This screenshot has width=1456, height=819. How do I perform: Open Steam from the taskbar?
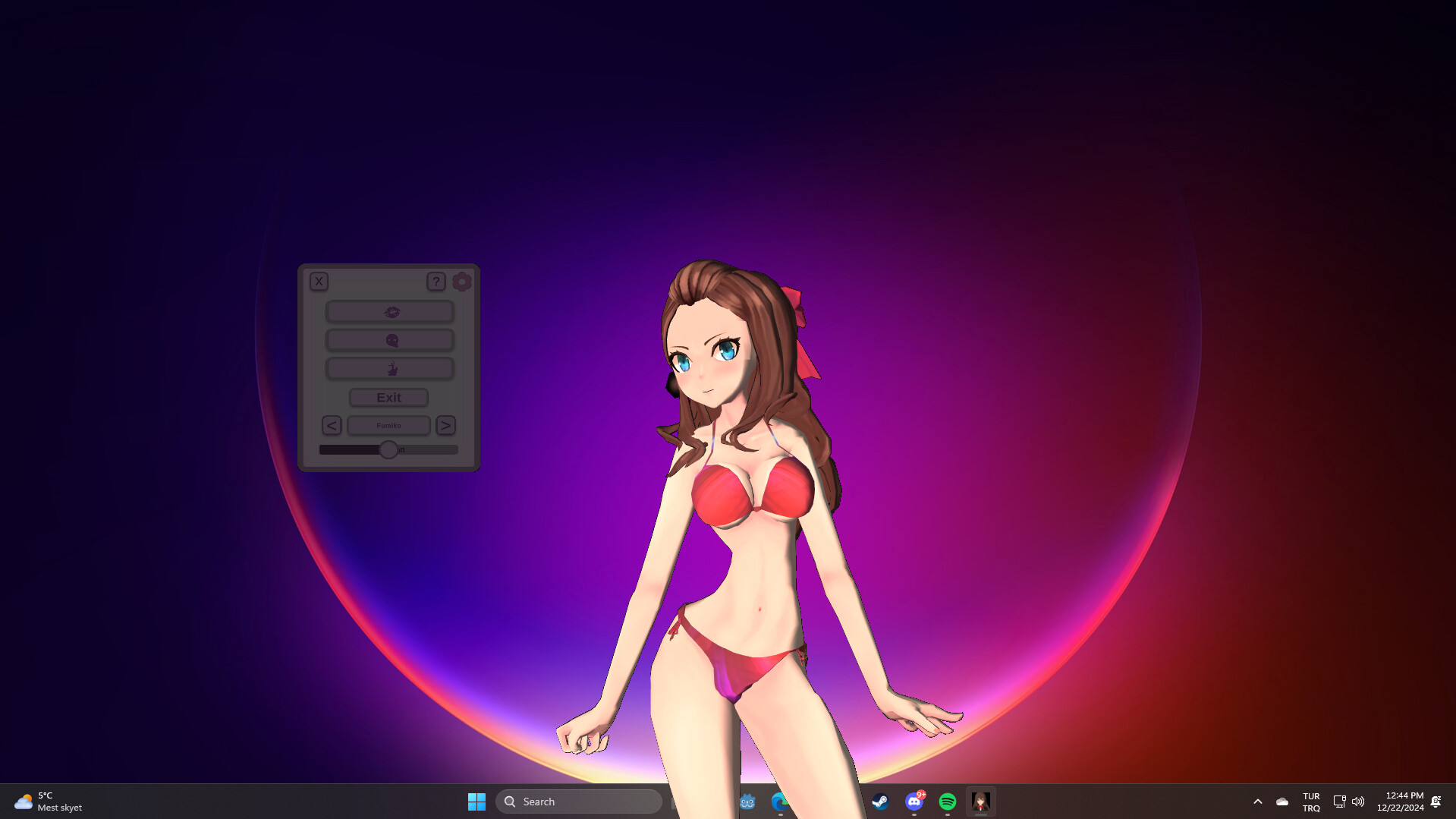click(880, 802)
